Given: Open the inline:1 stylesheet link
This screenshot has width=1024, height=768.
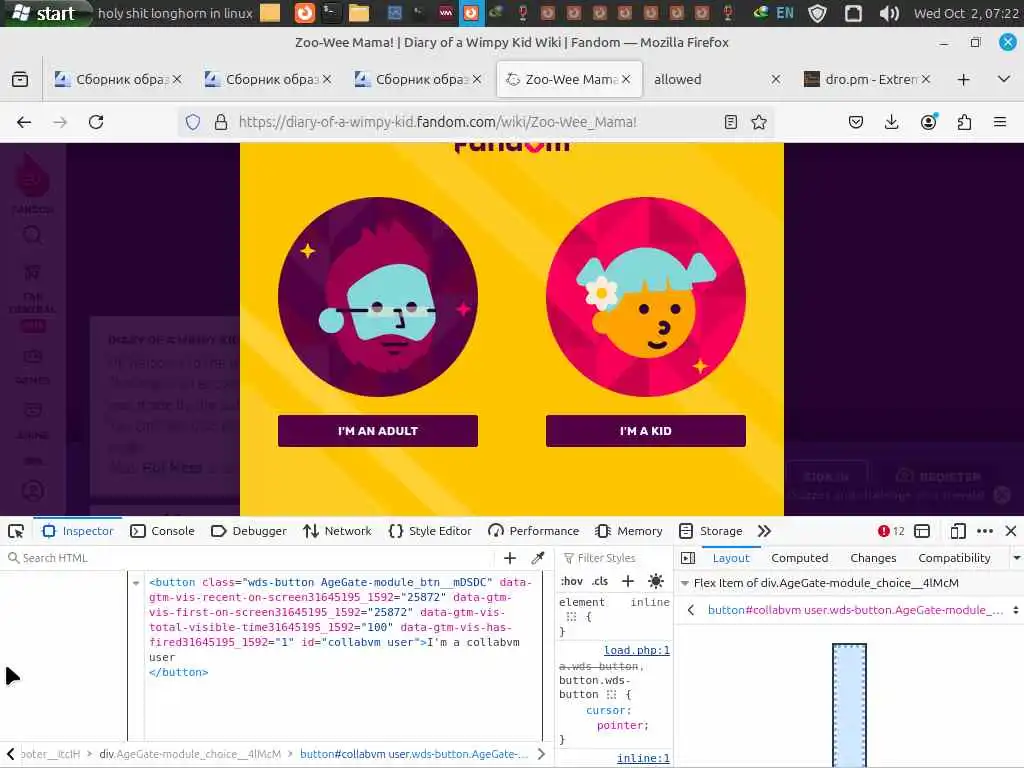Looking at the screenshot, I should (643, 758).
